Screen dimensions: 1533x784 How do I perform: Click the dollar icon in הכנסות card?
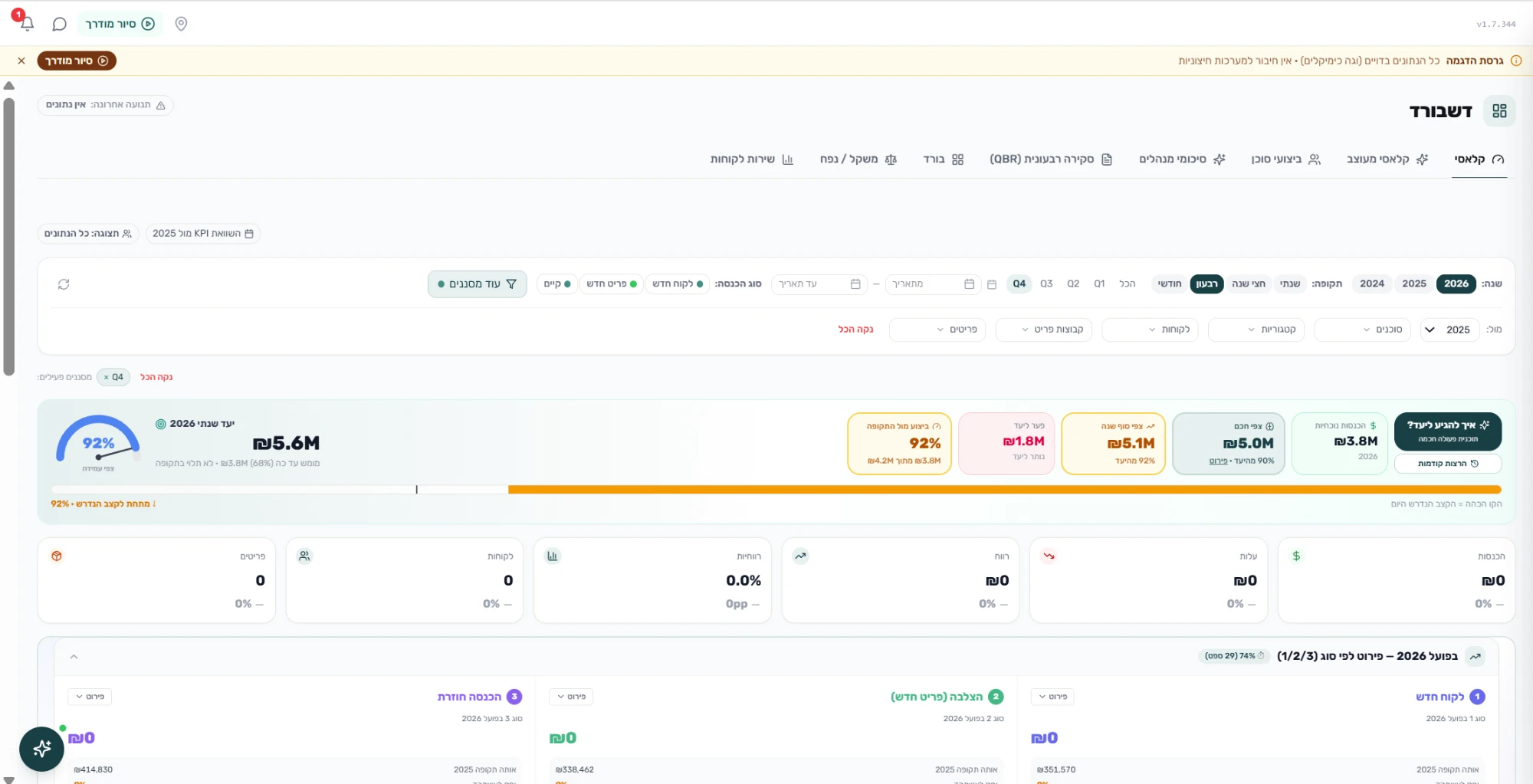[1296, 556]
